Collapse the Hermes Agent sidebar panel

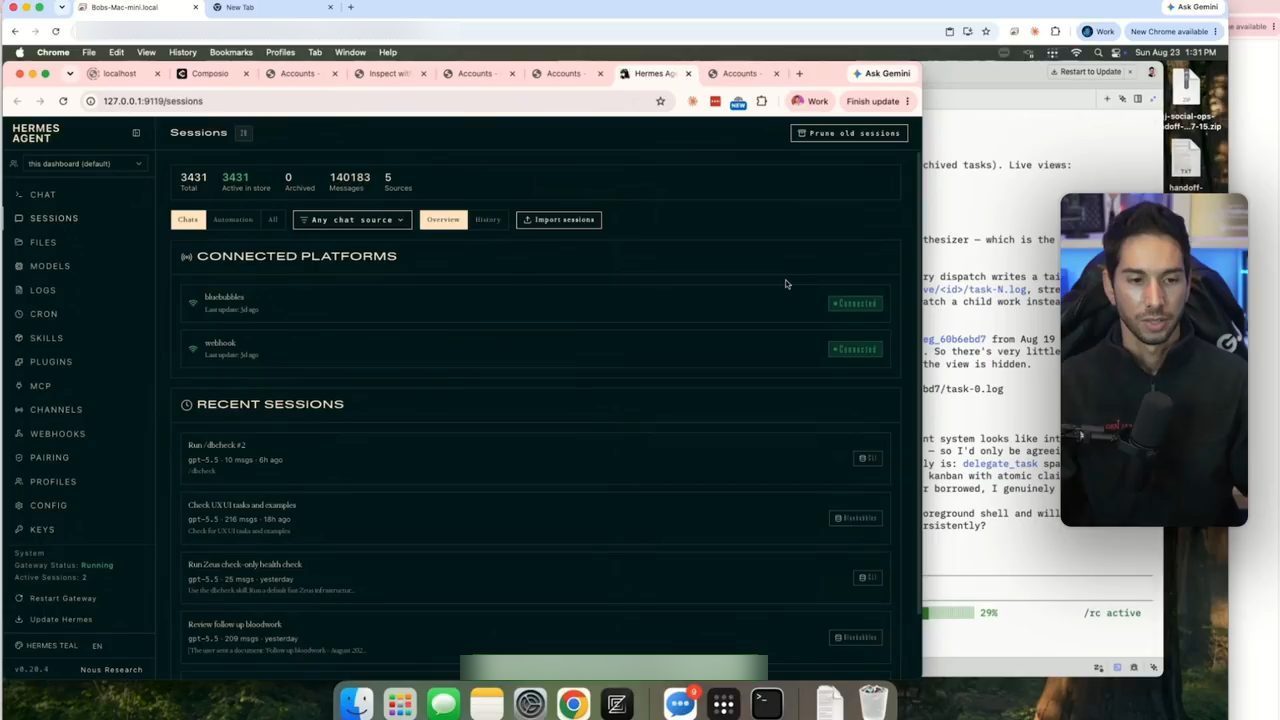coord(136,133)
